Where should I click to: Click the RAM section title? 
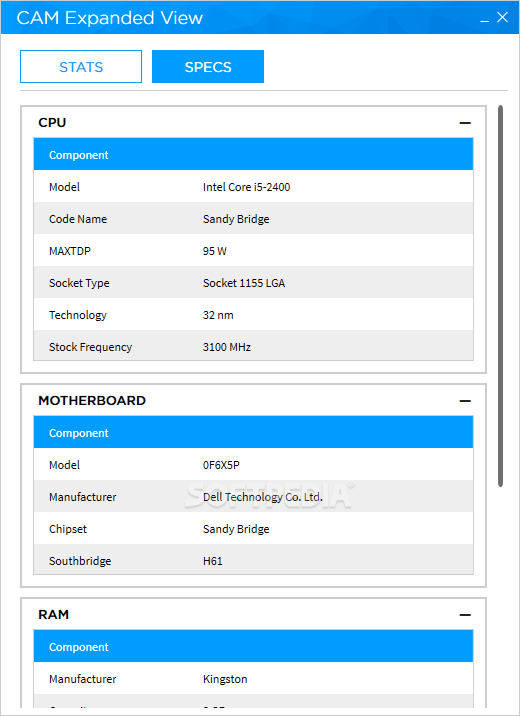coord(53,615)
